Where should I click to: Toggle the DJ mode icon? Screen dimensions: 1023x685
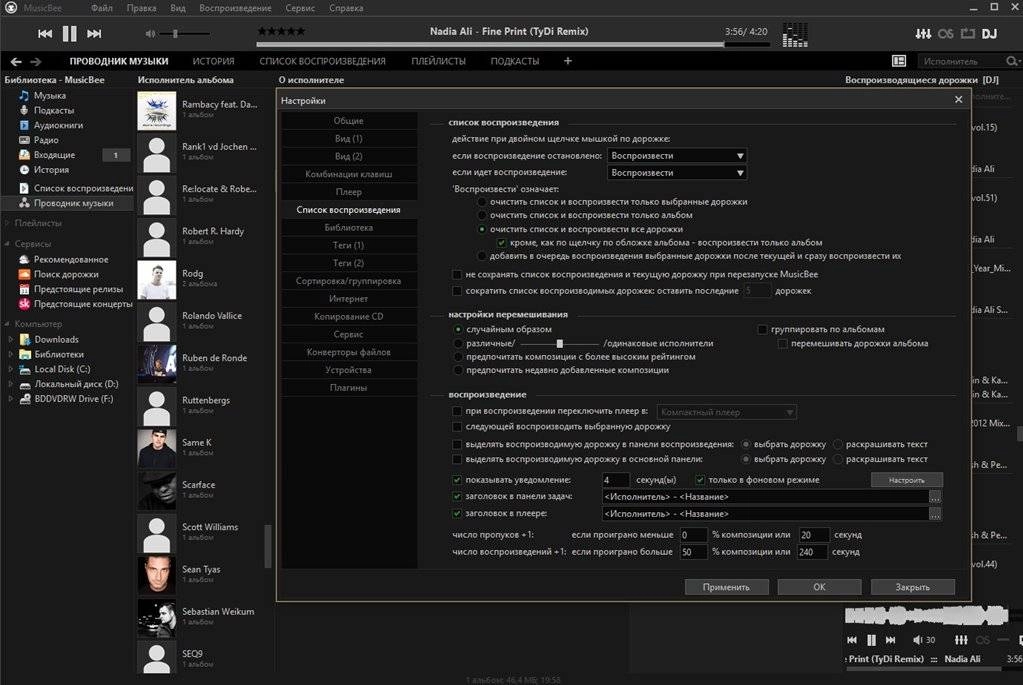[989, 33]
